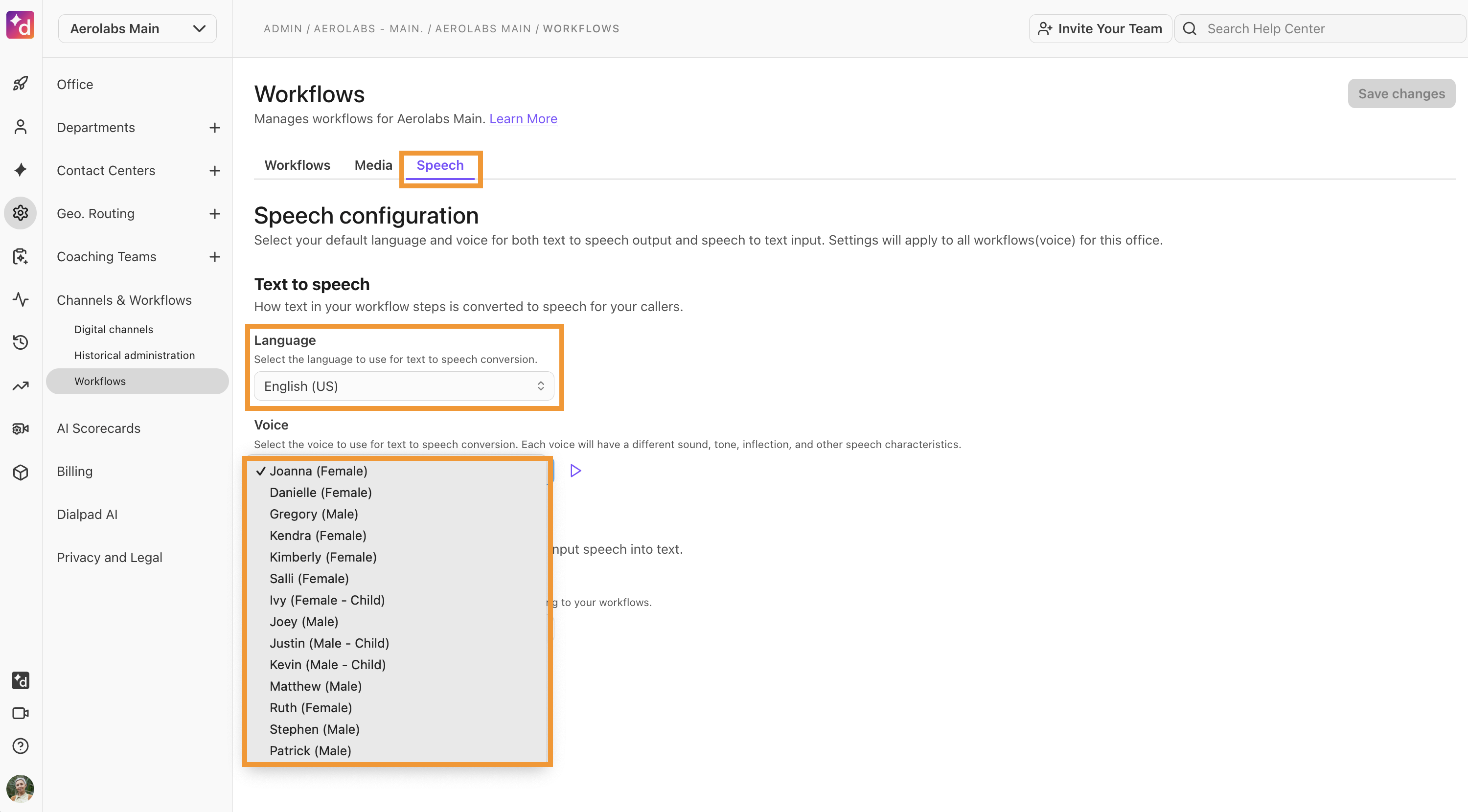Open the history clock icon in rail
This screenshot has width=1468, height=812.
[x=21, y=342]
